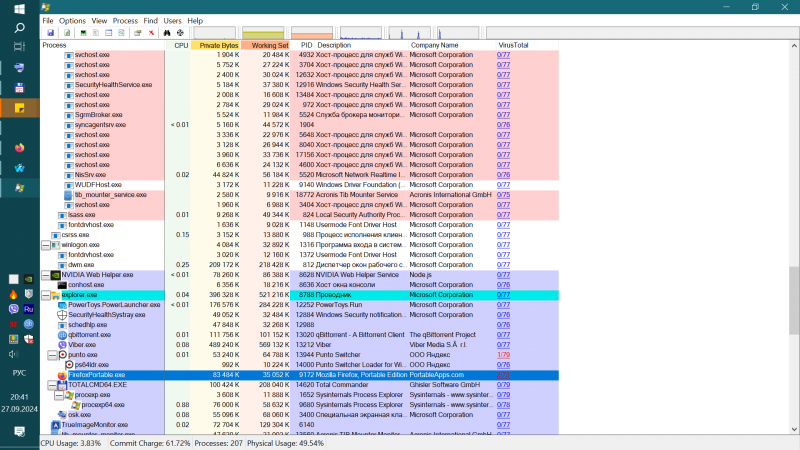
Task: Collapse the NVIDIA Web Helper.exe node
Action: click(46, 275)
